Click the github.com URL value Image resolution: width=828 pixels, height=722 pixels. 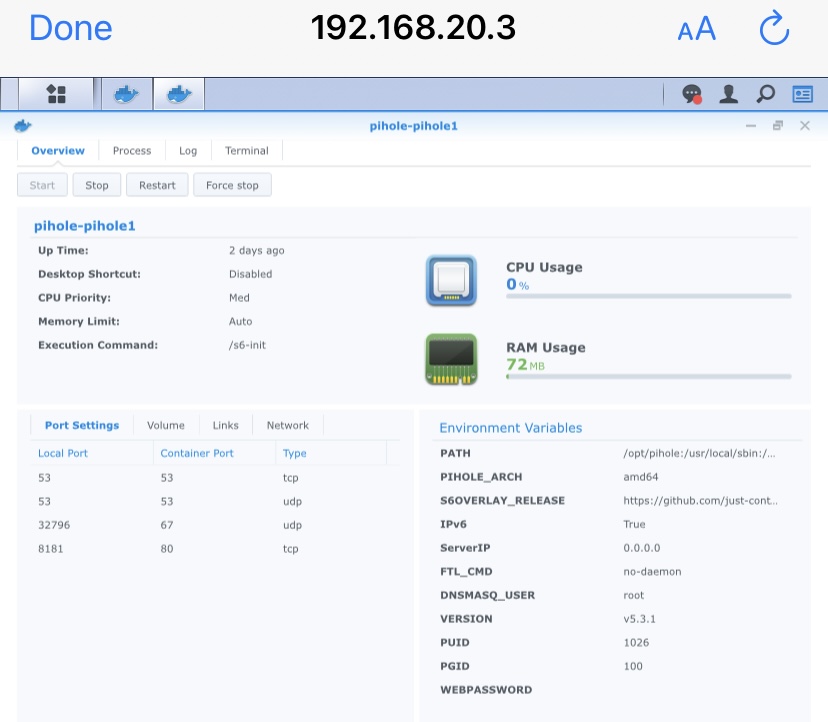[x=700, y=501]
